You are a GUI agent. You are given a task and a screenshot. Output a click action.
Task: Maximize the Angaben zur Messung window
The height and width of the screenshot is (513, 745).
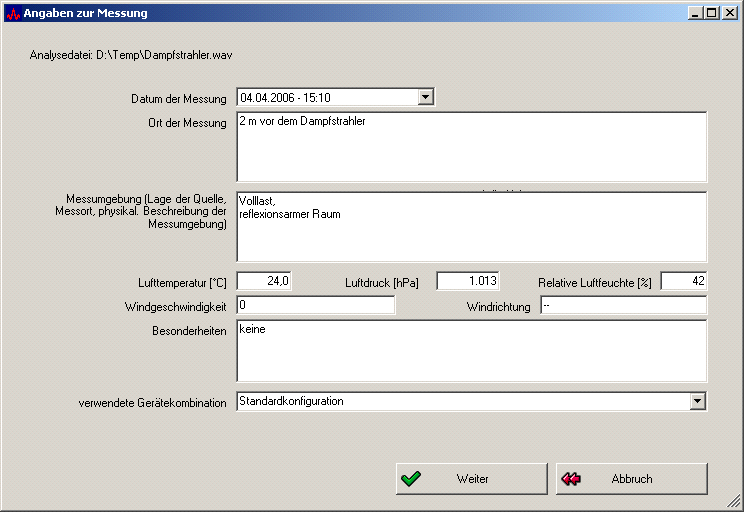pyautogui.click(x=712, y=13)
